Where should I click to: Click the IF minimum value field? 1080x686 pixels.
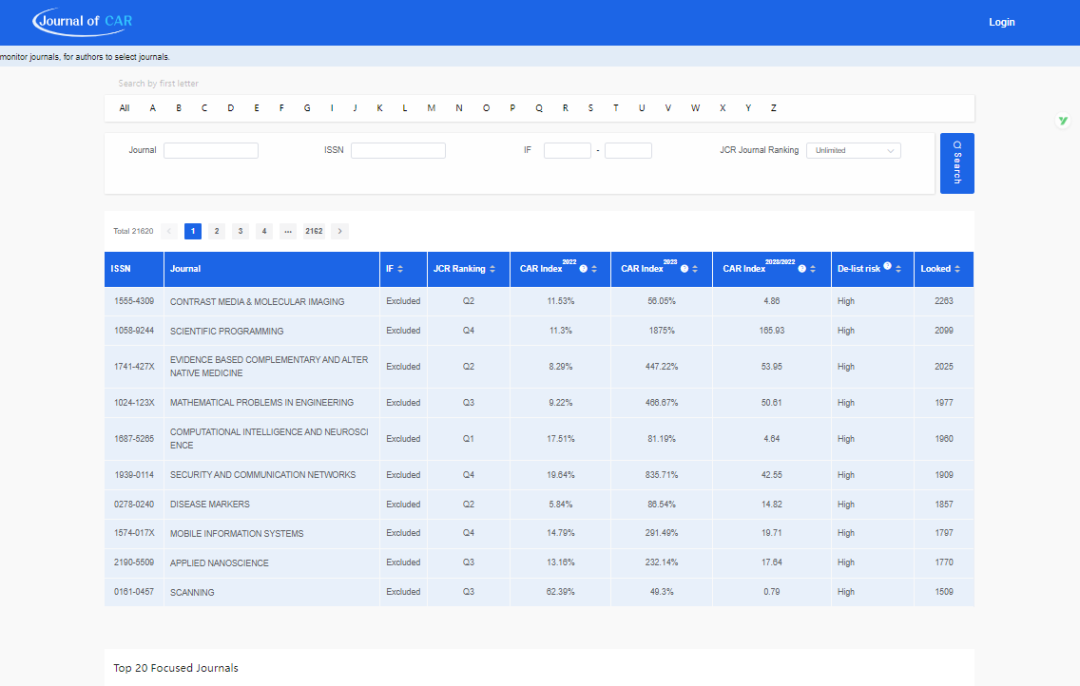click(567, 150)
